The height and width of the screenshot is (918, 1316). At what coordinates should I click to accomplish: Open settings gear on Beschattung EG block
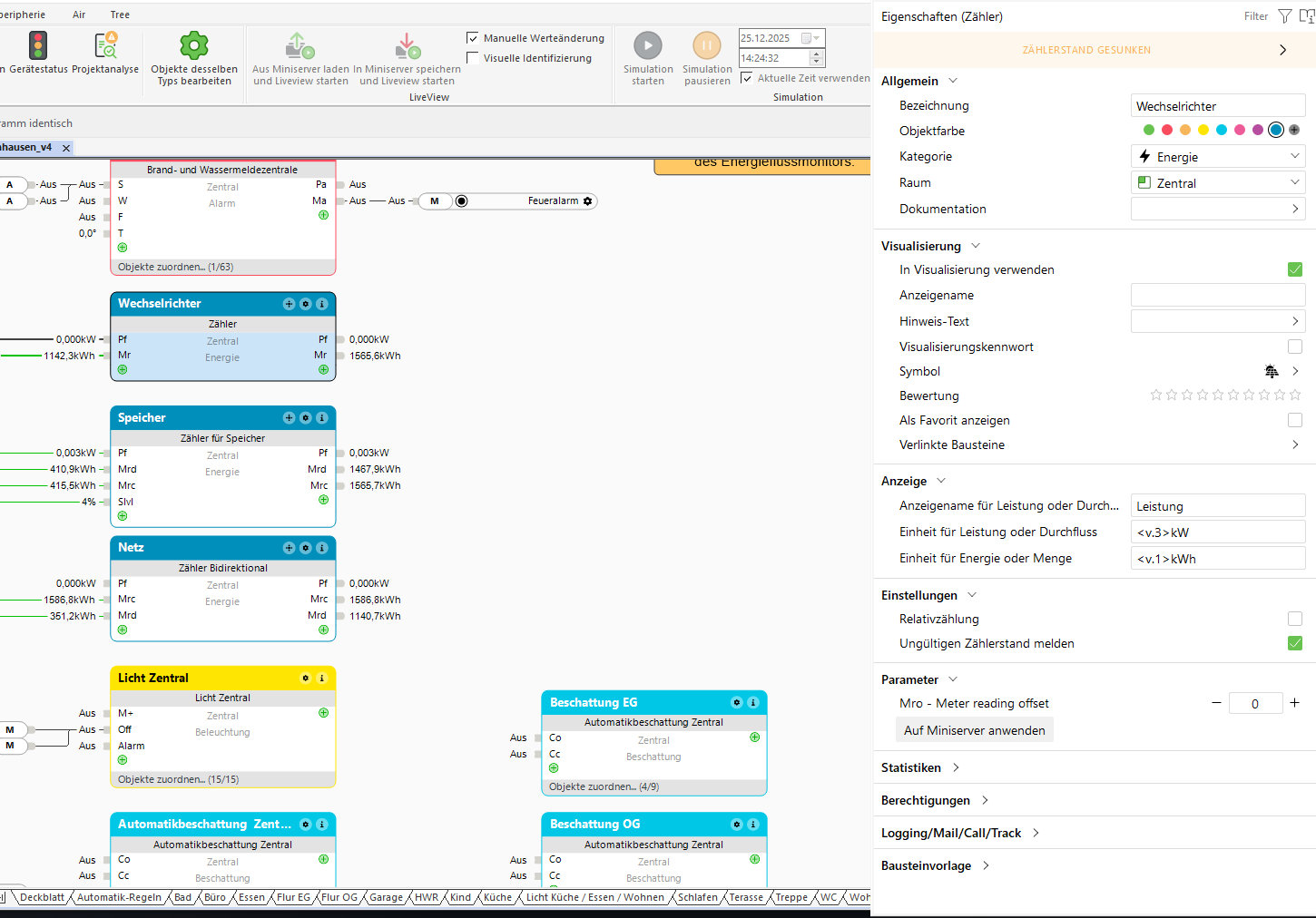click(x=737, y=703)
